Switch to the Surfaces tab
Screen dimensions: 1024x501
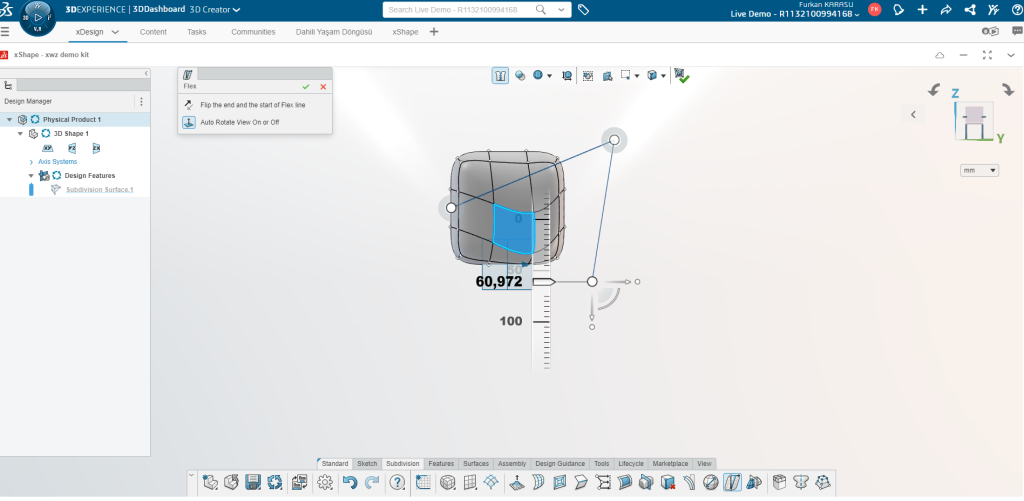[475, 464]
